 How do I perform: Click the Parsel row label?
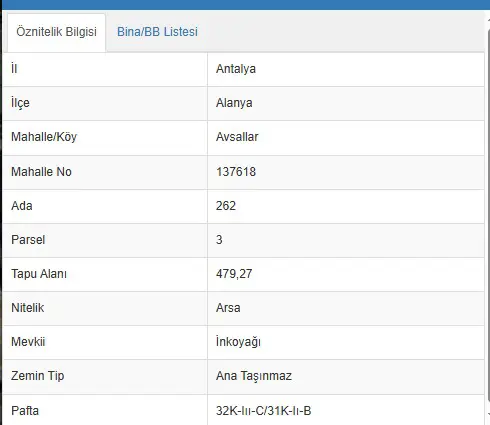28,240
